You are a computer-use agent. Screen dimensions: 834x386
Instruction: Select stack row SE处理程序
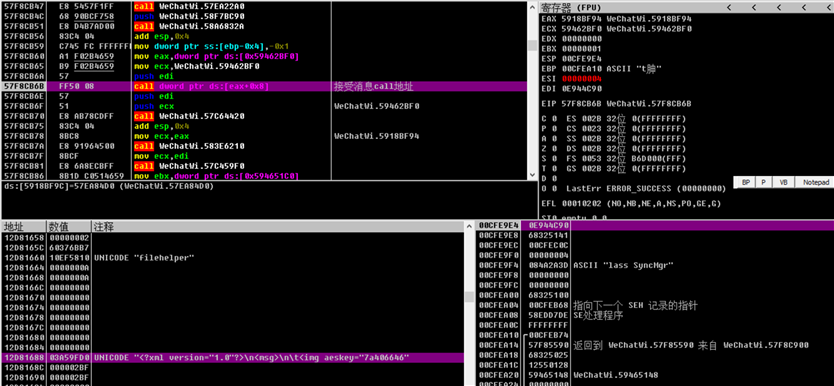click(654, 315)
